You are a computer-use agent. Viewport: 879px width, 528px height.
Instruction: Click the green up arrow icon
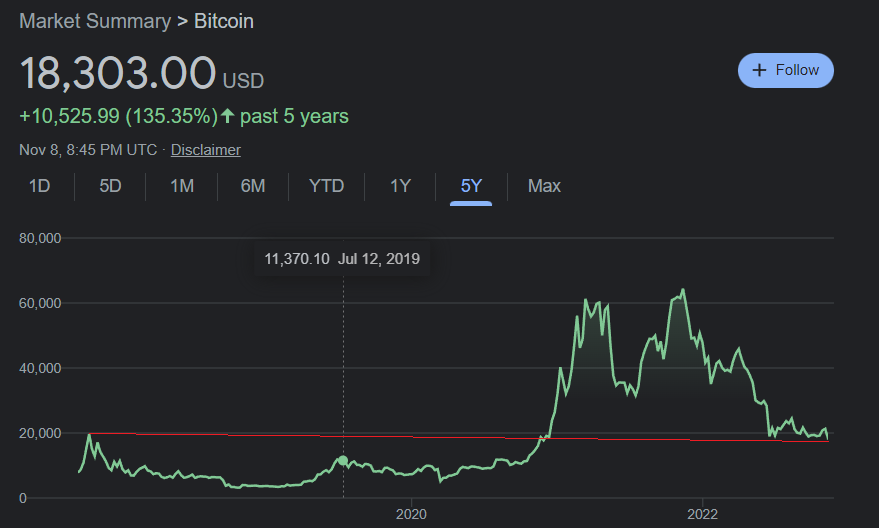227,115
